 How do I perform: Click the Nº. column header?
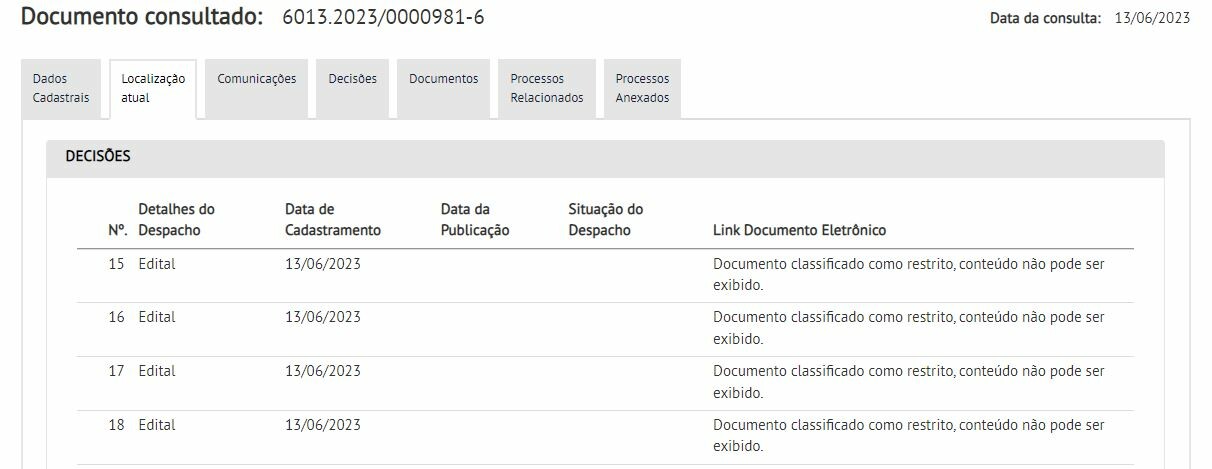tap(117, 231)
